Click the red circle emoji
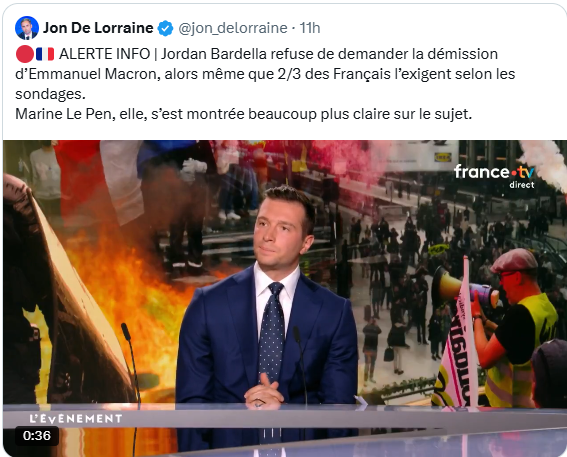567x457 pixels. pos(25,54)
